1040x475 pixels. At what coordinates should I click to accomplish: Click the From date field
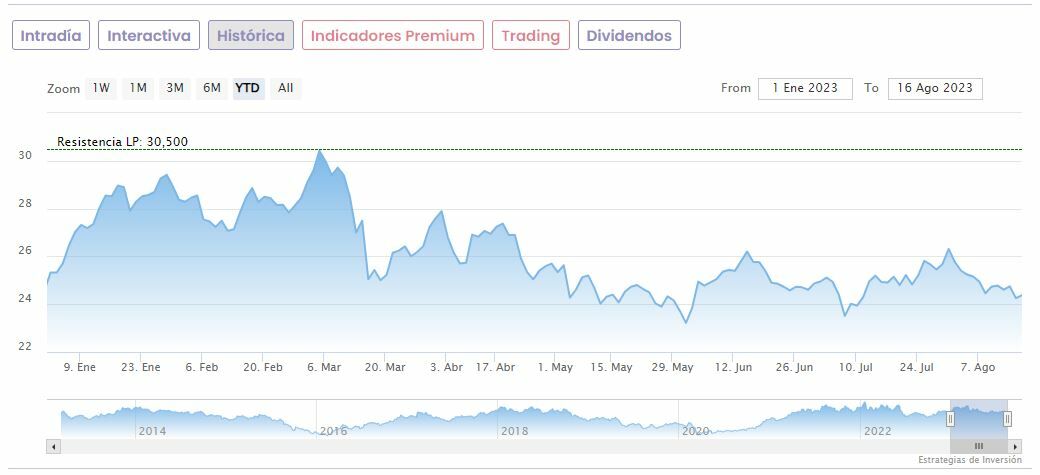point(805,88)
